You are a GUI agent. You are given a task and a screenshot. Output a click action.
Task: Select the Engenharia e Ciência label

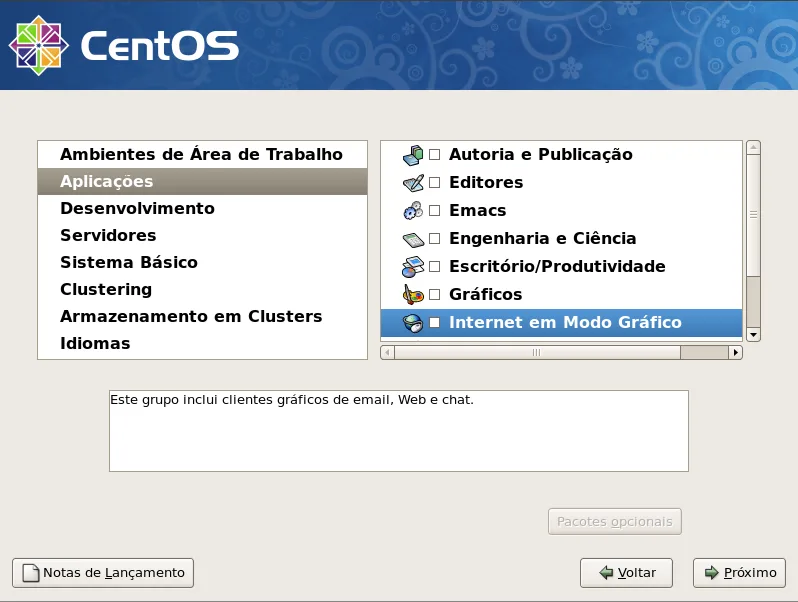[543, 239]
